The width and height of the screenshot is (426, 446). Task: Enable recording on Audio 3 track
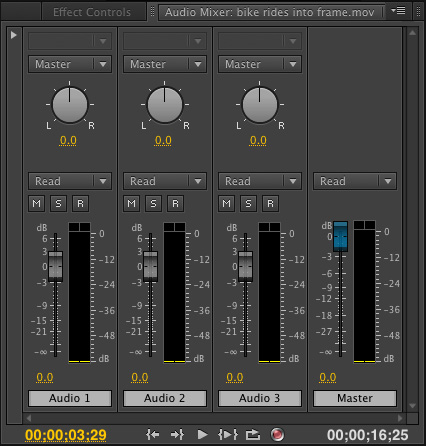click(270, 203)
